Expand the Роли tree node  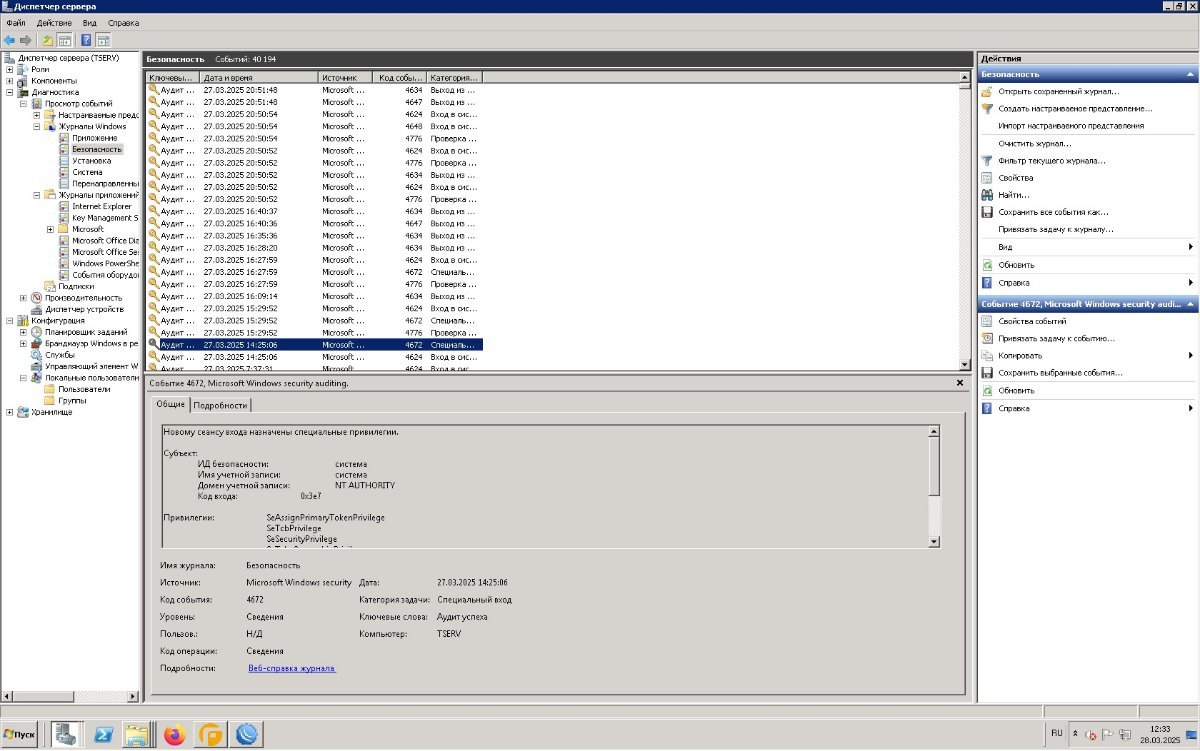click(x=10, y=69)
